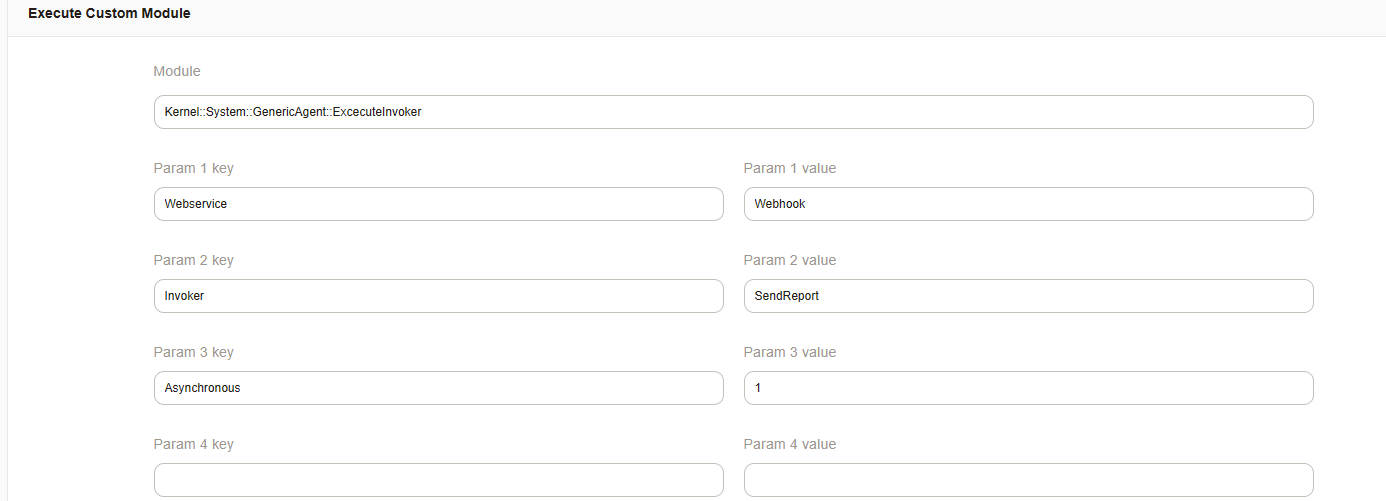This screenshot has width=1386, height=501.
Task: Click the Execute Custom Module header
Action: [x=109, y=14]
